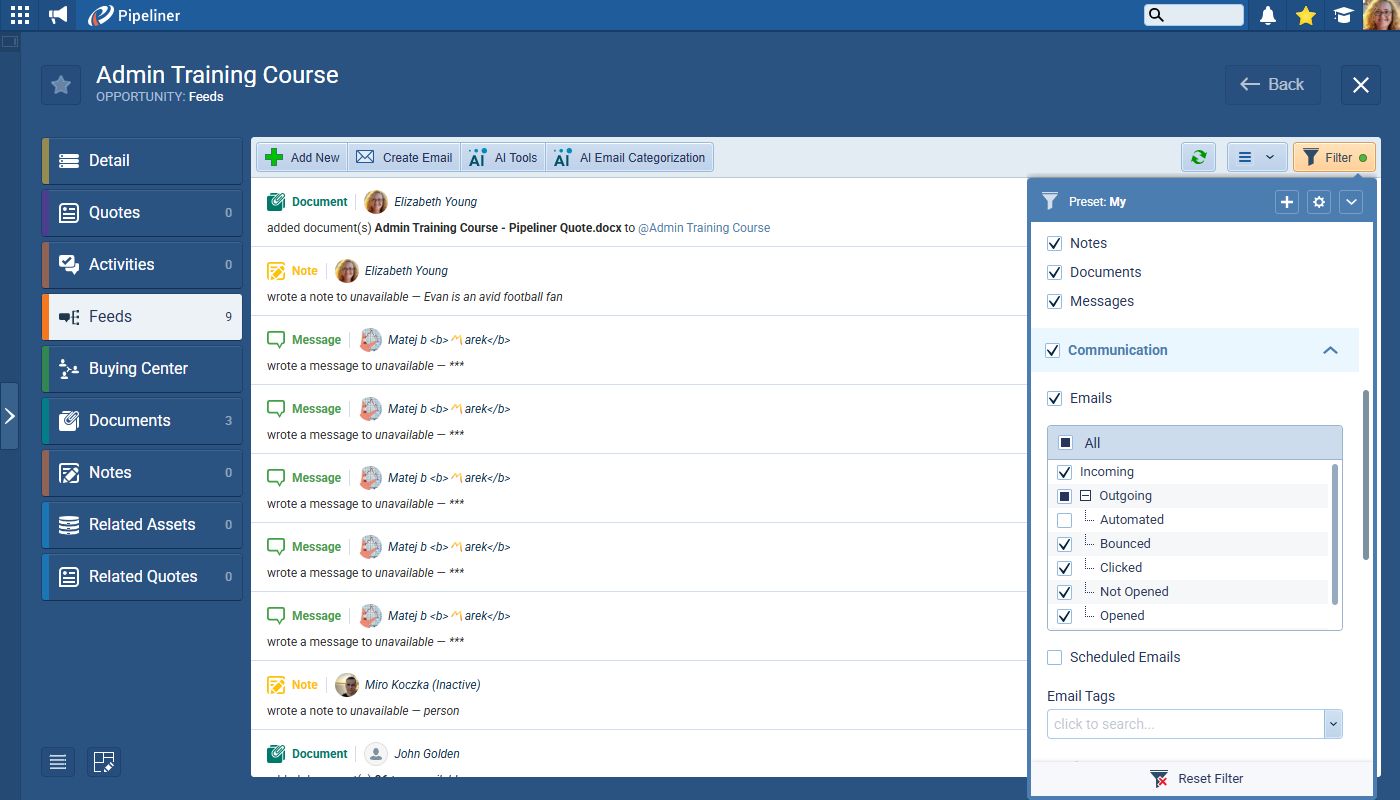
Task: Switch to the Documents tab
Action: [142, 421]
